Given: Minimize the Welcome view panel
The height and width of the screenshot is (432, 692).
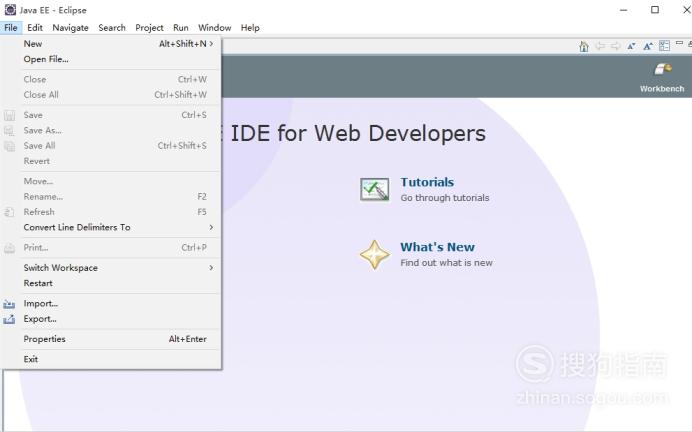Looking at the screenshot, I should [x=679, y=43].
